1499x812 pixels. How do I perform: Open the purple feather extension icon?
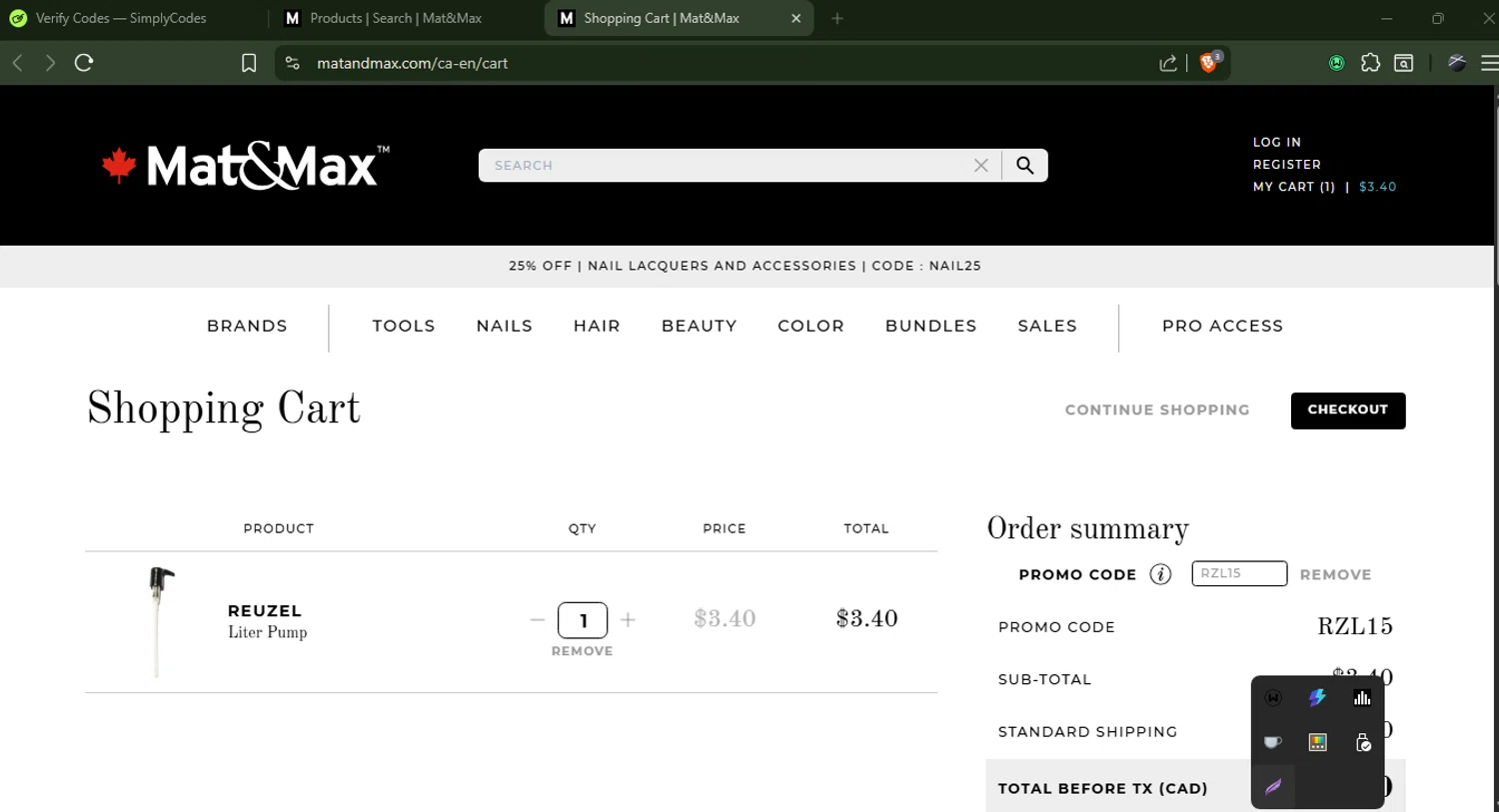tap(1273, 787)
